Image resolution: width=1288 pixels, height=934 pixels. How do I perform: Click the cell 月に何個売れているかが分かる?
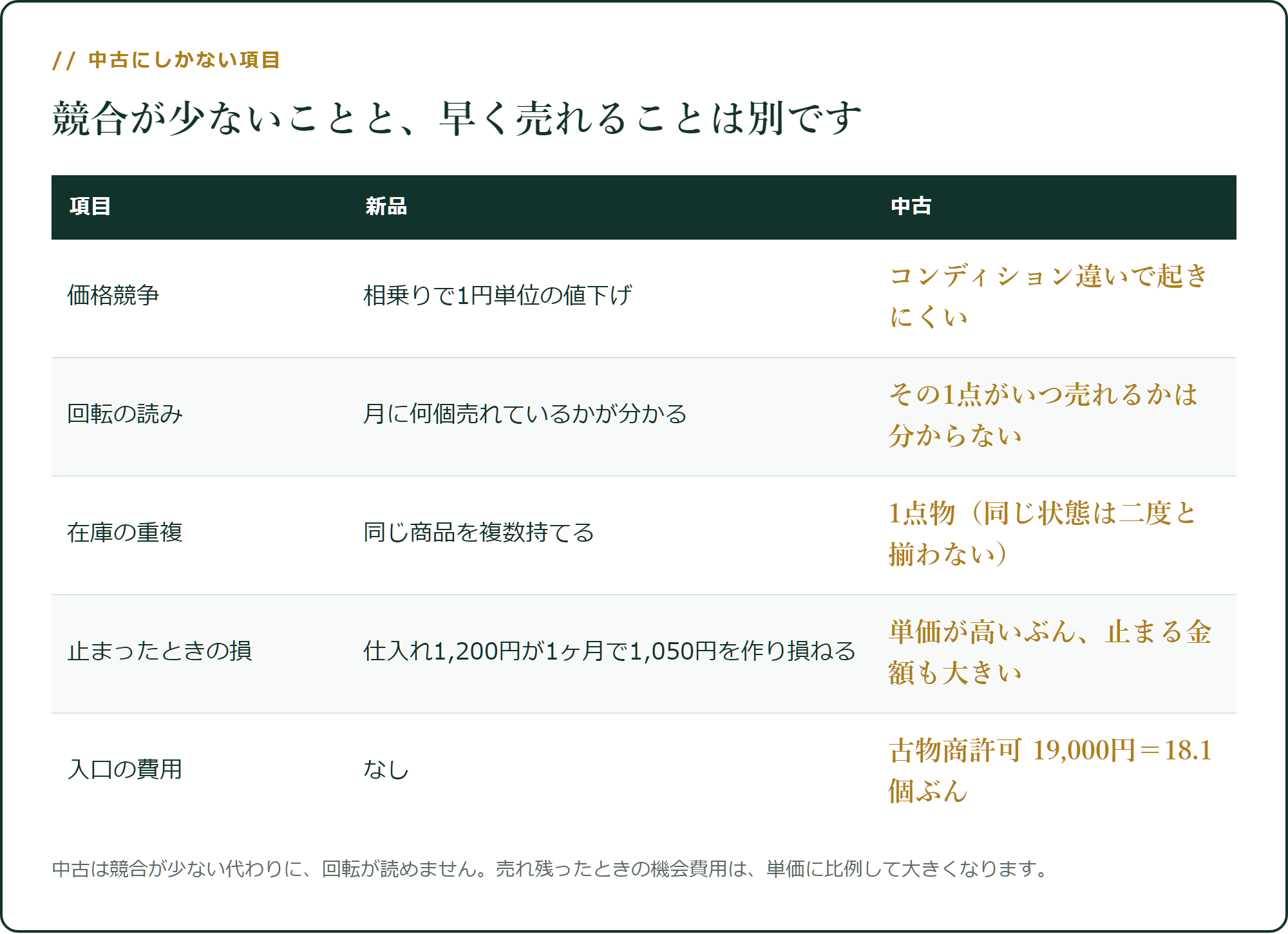[x=525, y=414]
